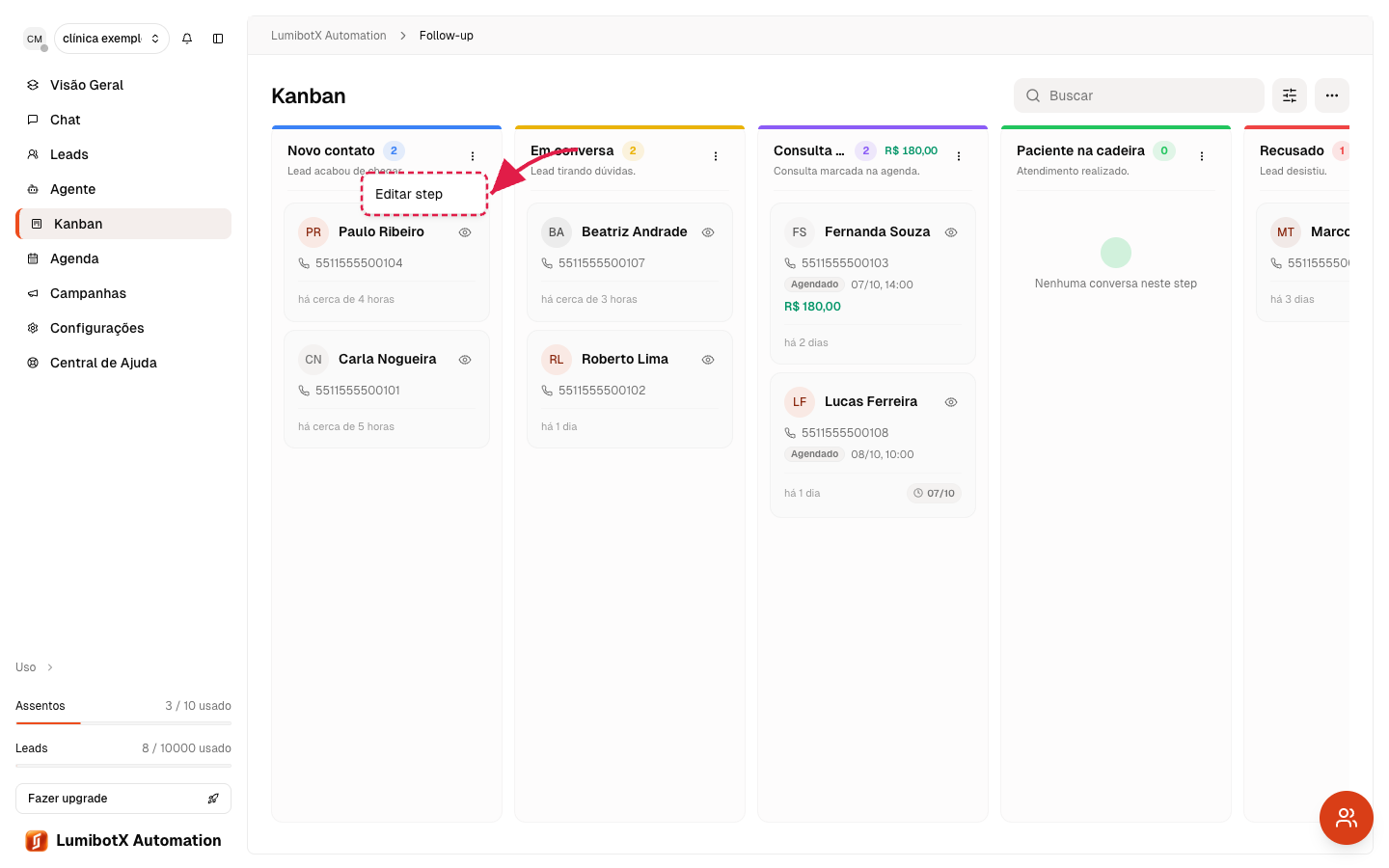Click LumibotX Automation breadcrumb link
Viewport: 1389px width, 868px height.
[x=329, y=36]
